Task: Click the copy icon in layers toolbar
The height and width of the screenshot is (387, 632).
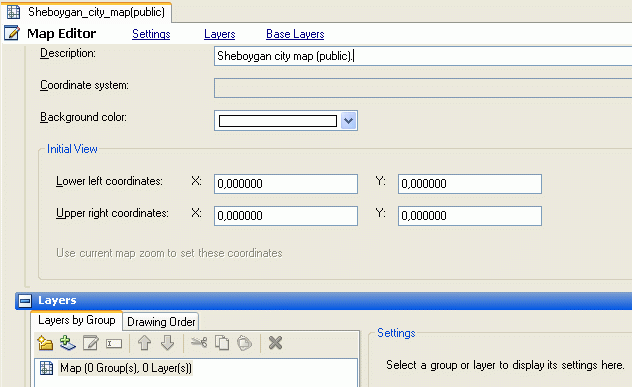Action: (222, 343)
